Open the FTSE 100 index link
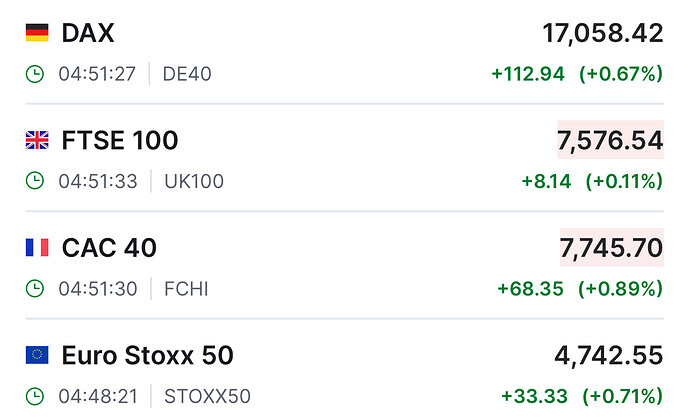Screen dimensions: 690x417 pos(120,140)
